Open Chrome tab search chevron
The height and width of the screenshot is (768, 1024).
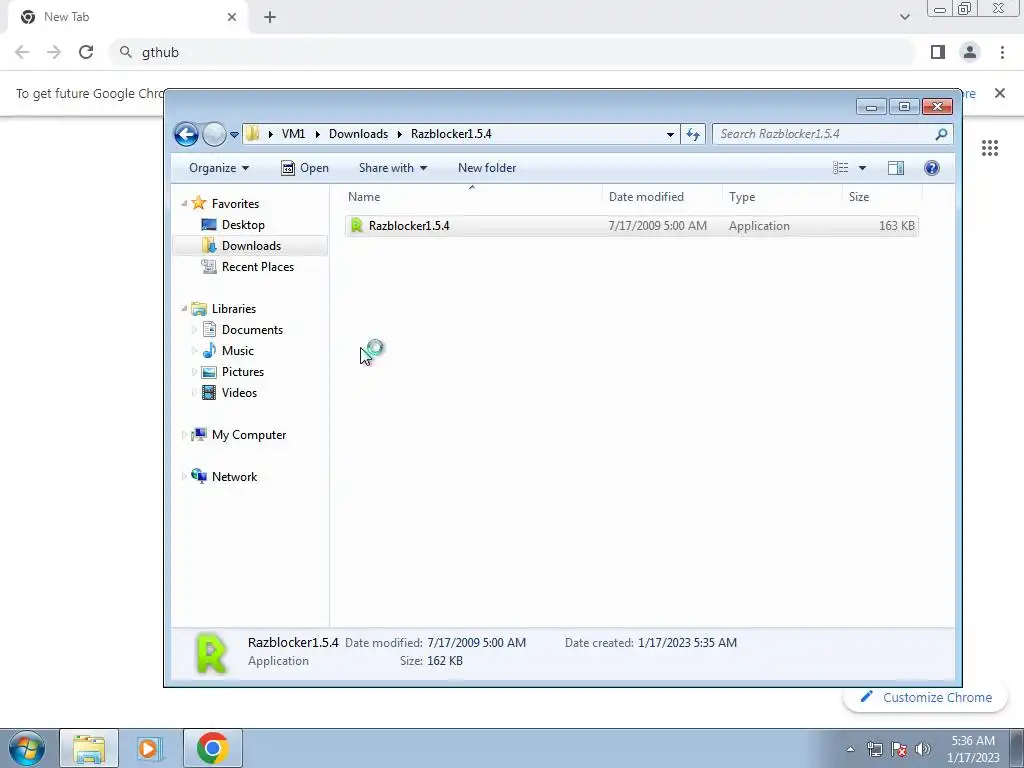904,17
